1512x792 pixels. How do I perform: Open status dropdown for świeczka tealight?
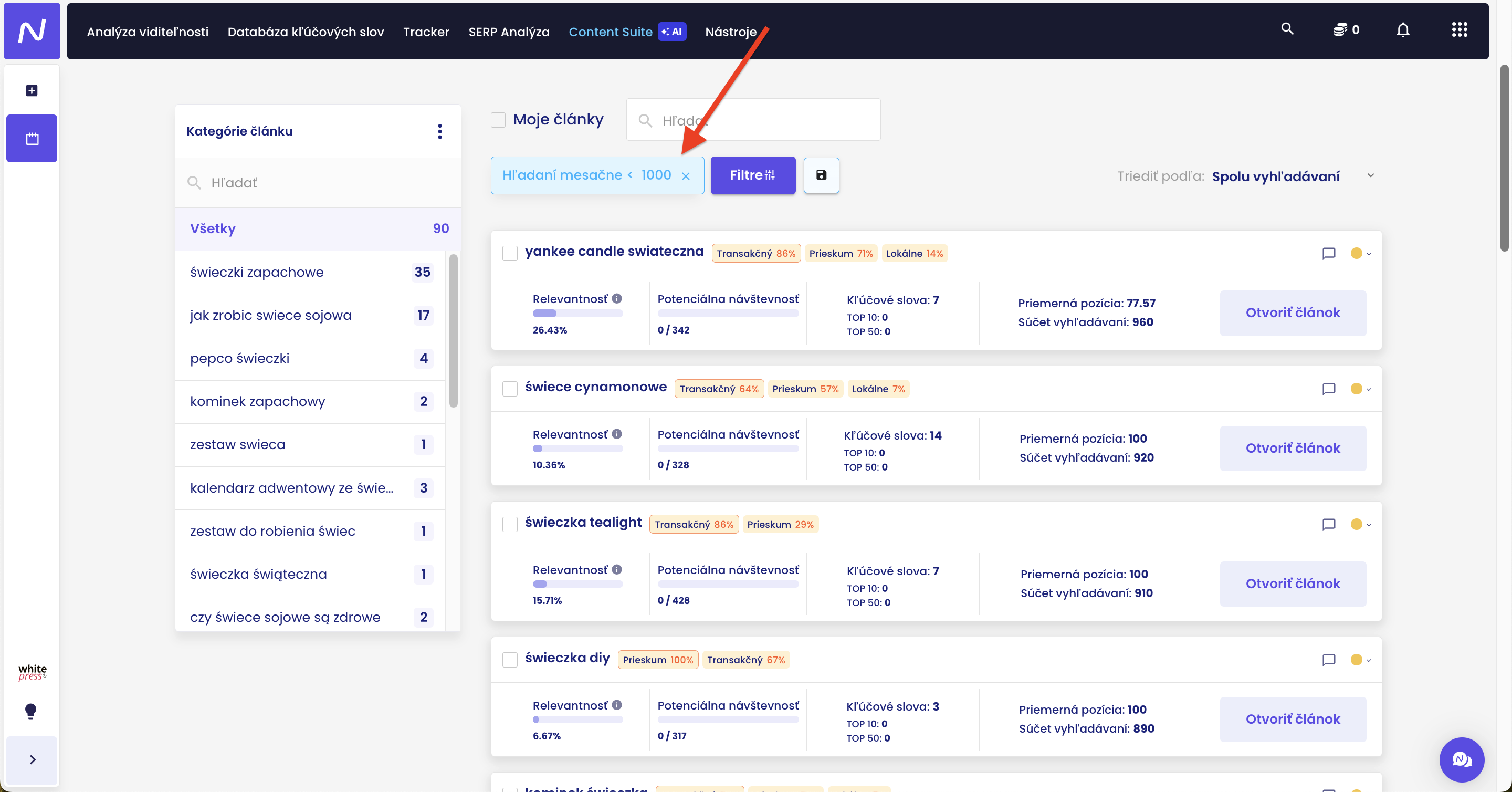coord(1360,524)
